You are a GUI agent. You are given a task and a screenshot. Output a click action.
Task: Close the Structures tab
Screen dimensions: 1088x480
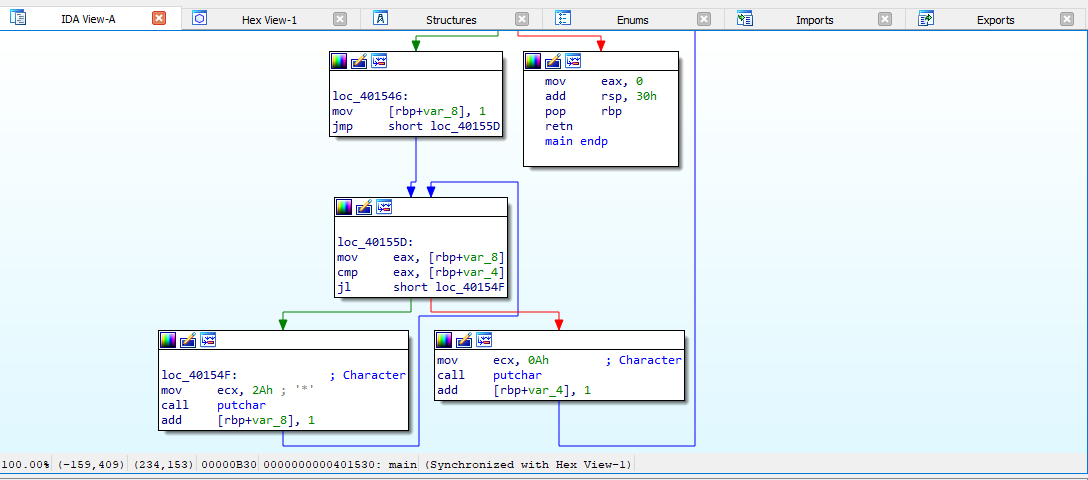[x=522, y=19]
